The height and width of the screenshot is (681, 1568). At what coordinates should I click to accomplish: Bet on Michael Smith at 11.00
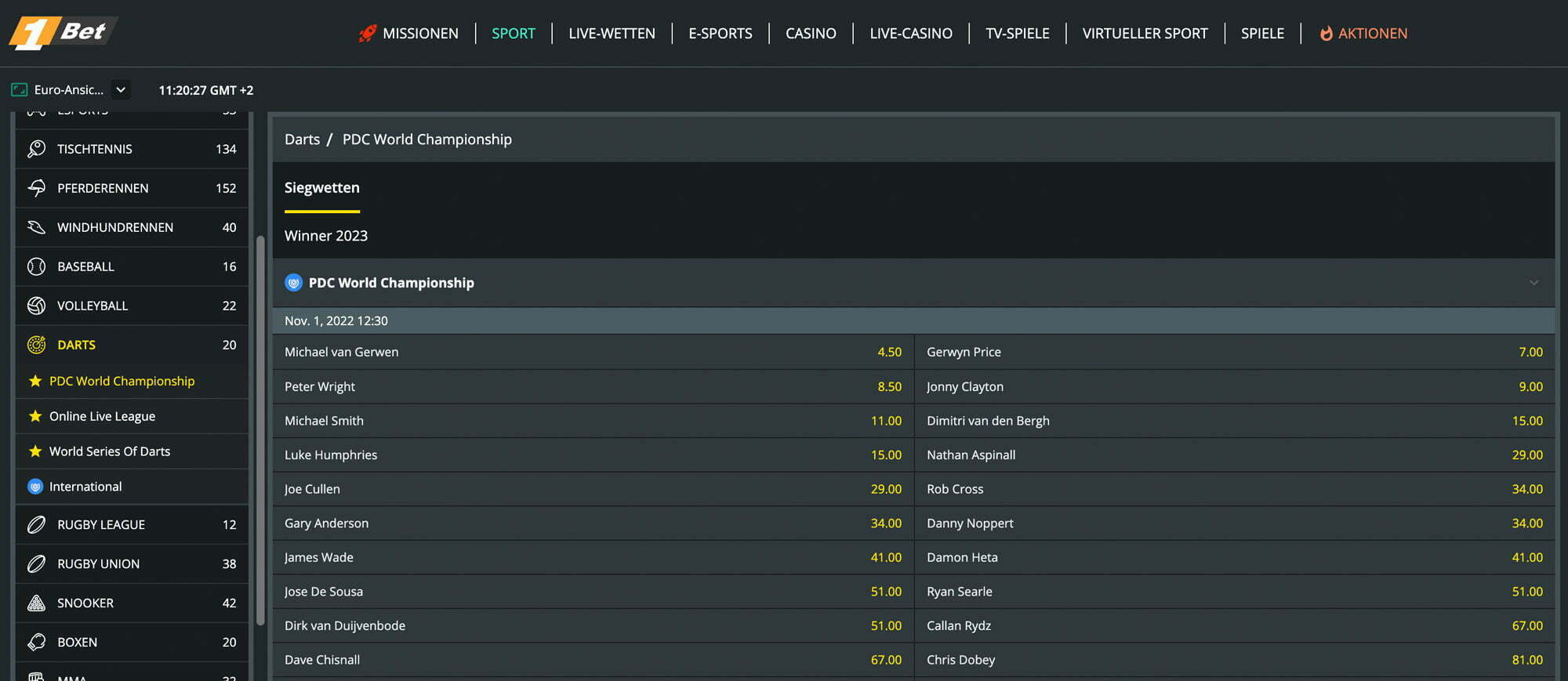(593, 420)
